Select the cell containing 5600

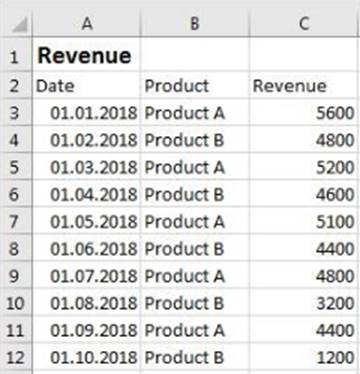[x=303, y=113]
